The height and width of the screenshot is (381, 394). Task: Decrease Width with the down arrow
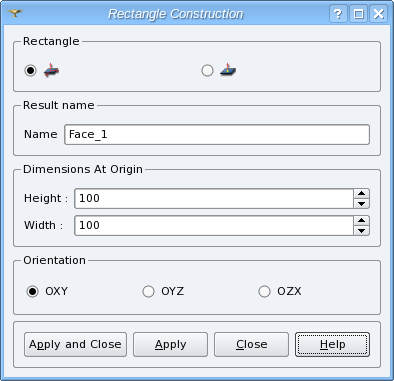(362, 230)
